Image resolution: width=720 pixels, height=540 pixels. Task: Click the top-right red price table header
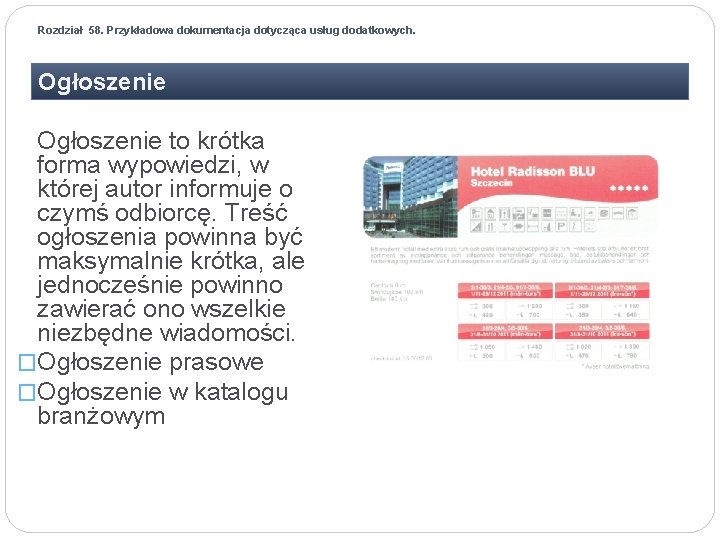pos(602,290)
